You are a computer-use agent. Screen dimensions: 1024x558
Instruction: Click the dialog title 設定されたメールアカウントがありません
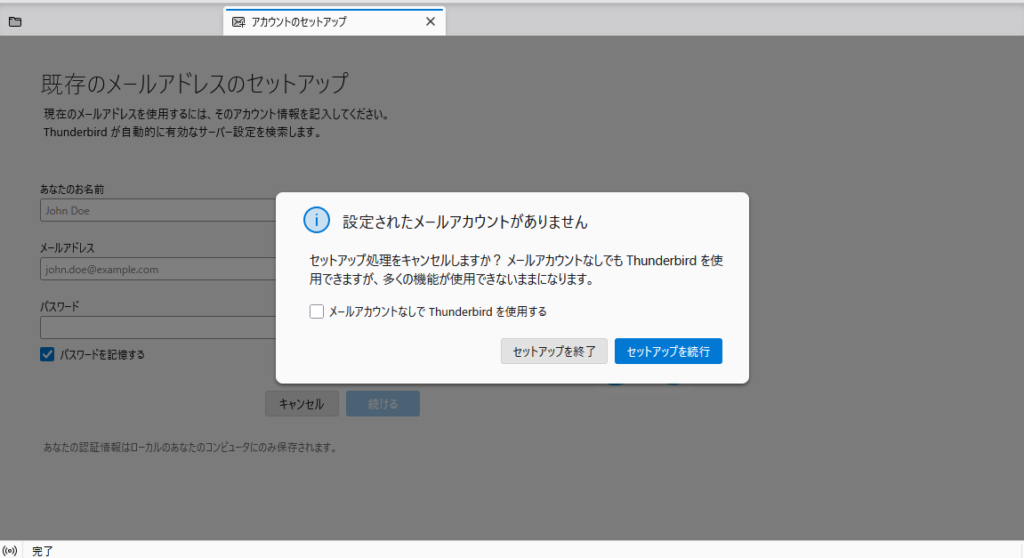[465, 221]
